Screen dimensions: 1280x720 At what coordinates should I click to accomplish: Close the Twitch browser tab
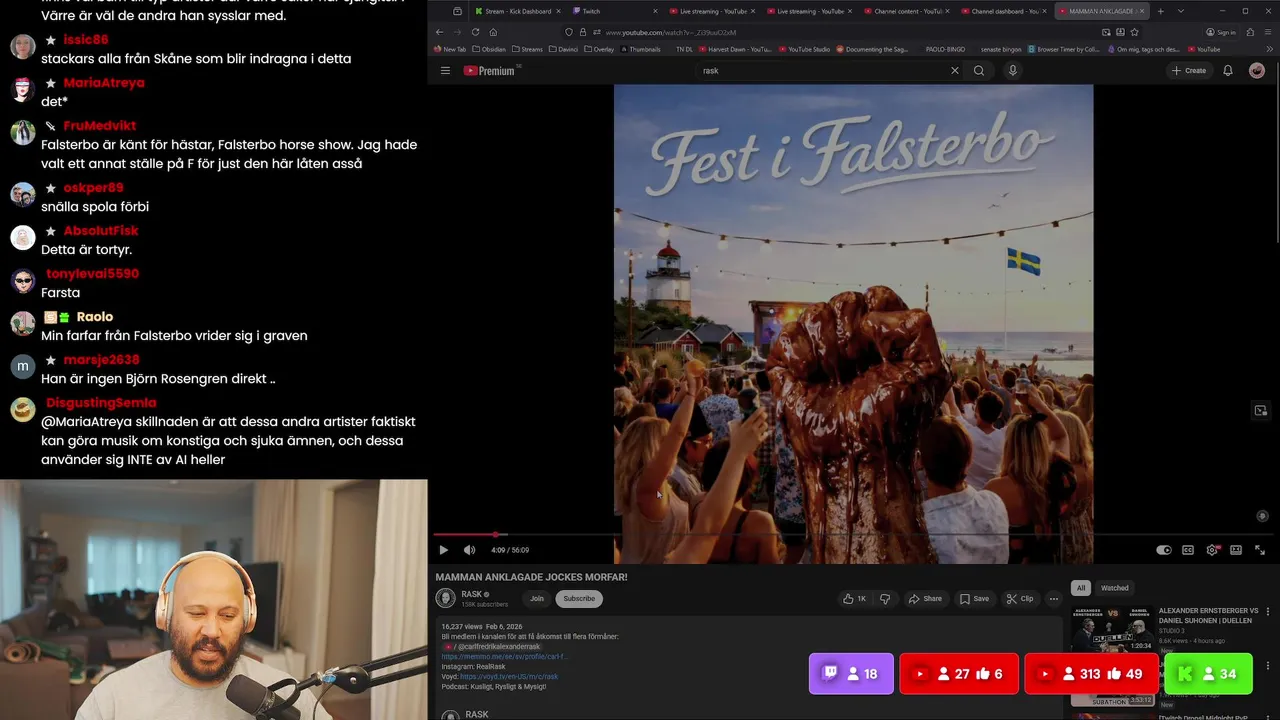[656, 11]
